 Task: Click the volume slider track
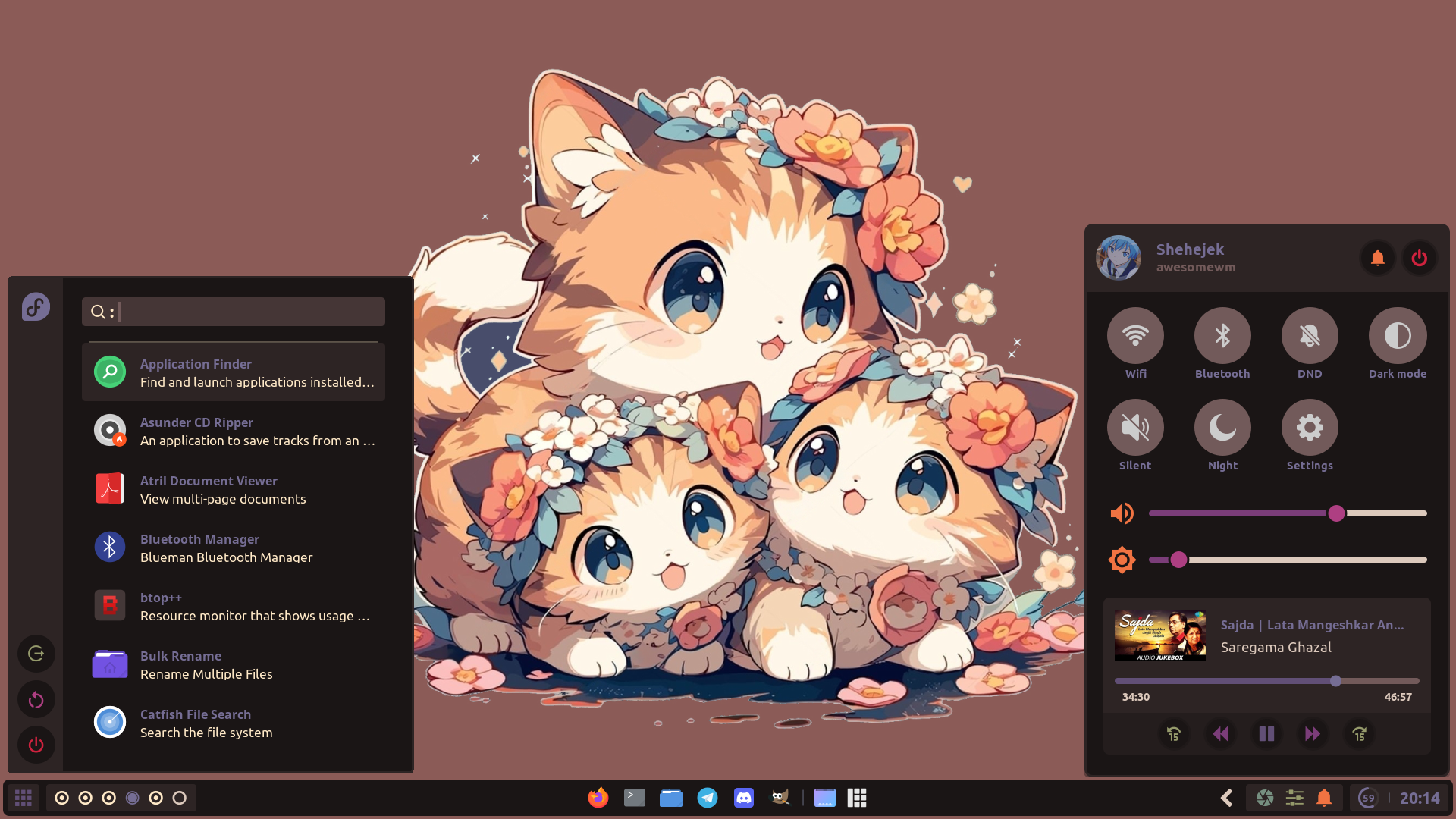[x=1244, y=513]
